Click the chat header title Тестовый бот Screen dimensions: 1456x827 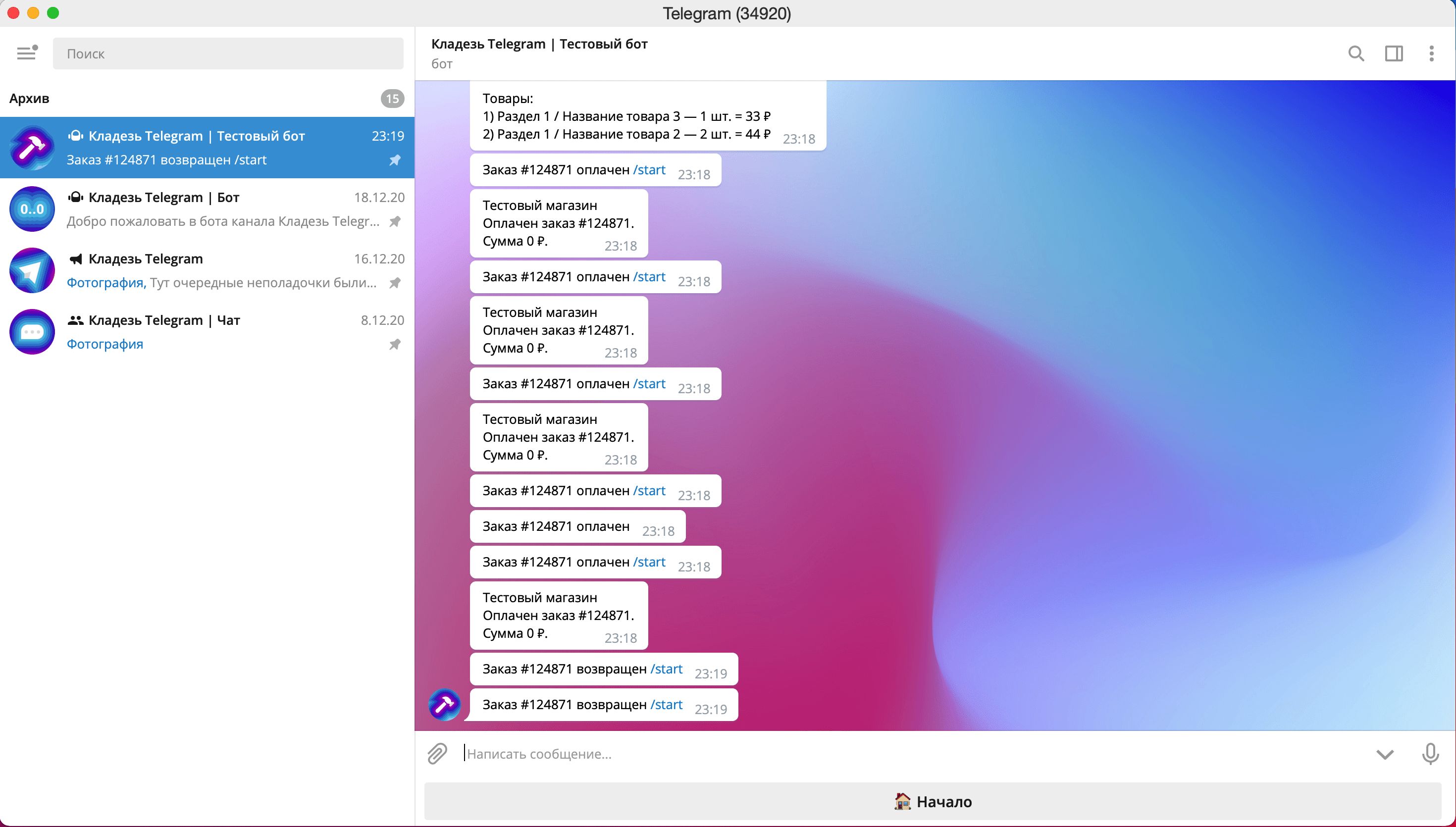539,44
